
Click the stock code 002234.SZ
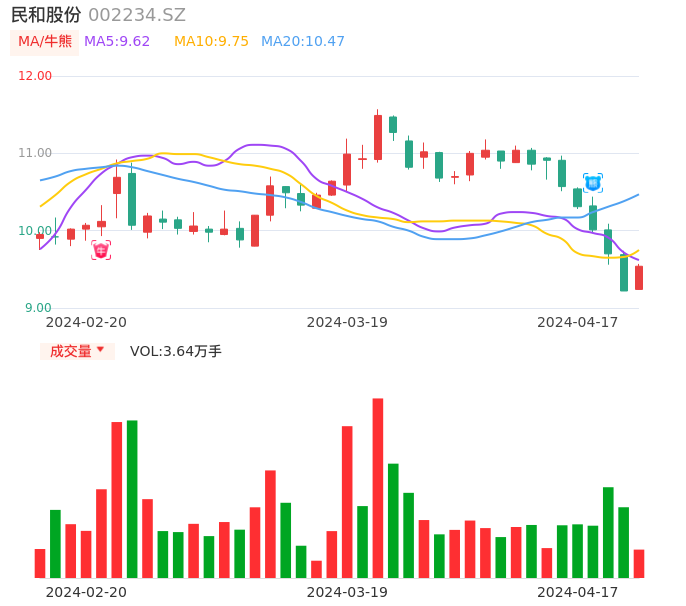coord(137,15)
